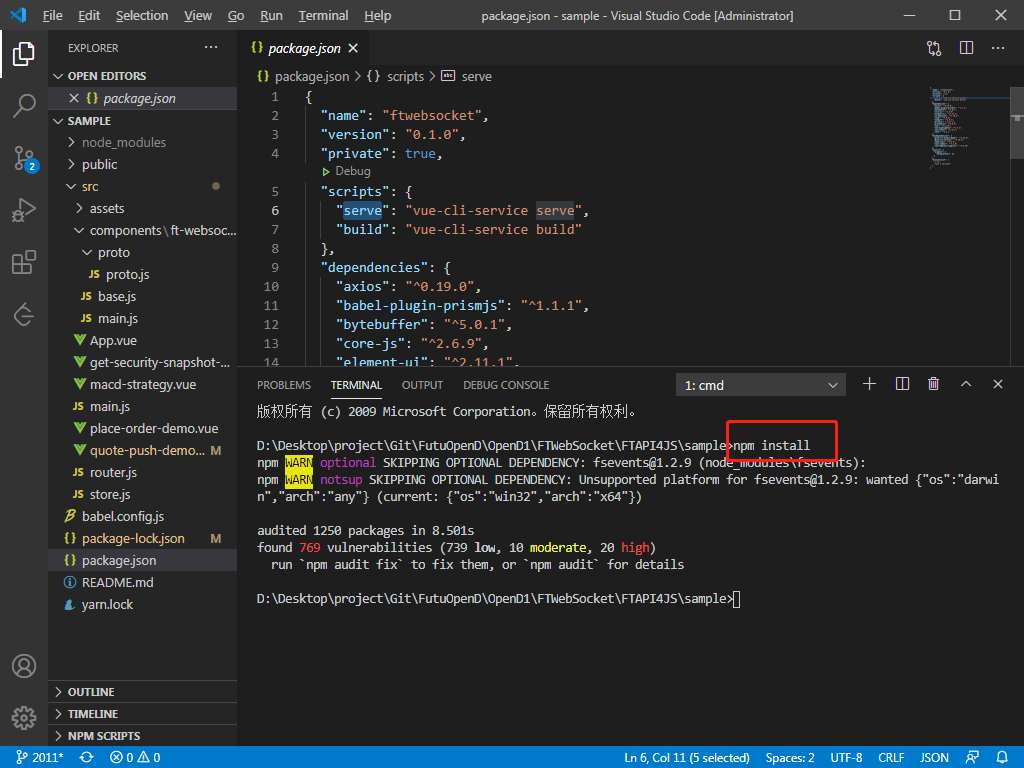
Task: Maximize terminal panel with the up chevron
Action: [966, 384]
